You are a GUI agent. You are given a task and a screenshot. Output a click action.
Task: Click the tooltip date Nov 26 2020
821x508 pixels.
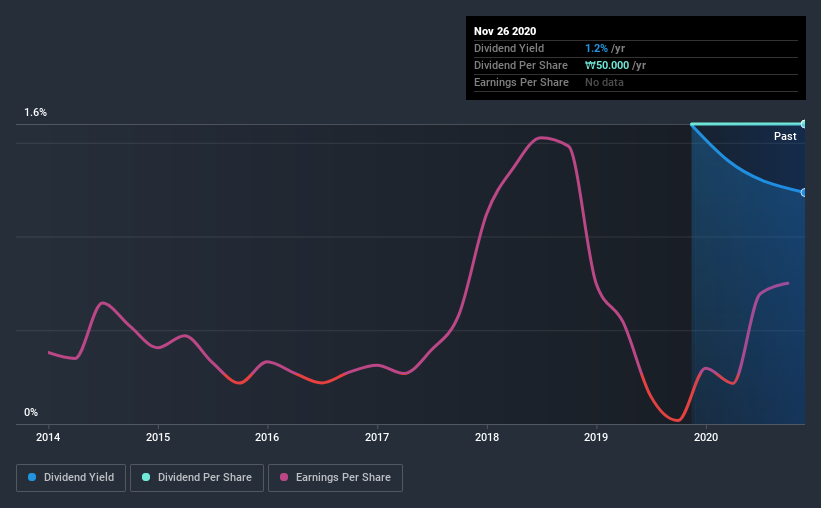[x=505, y=31]
